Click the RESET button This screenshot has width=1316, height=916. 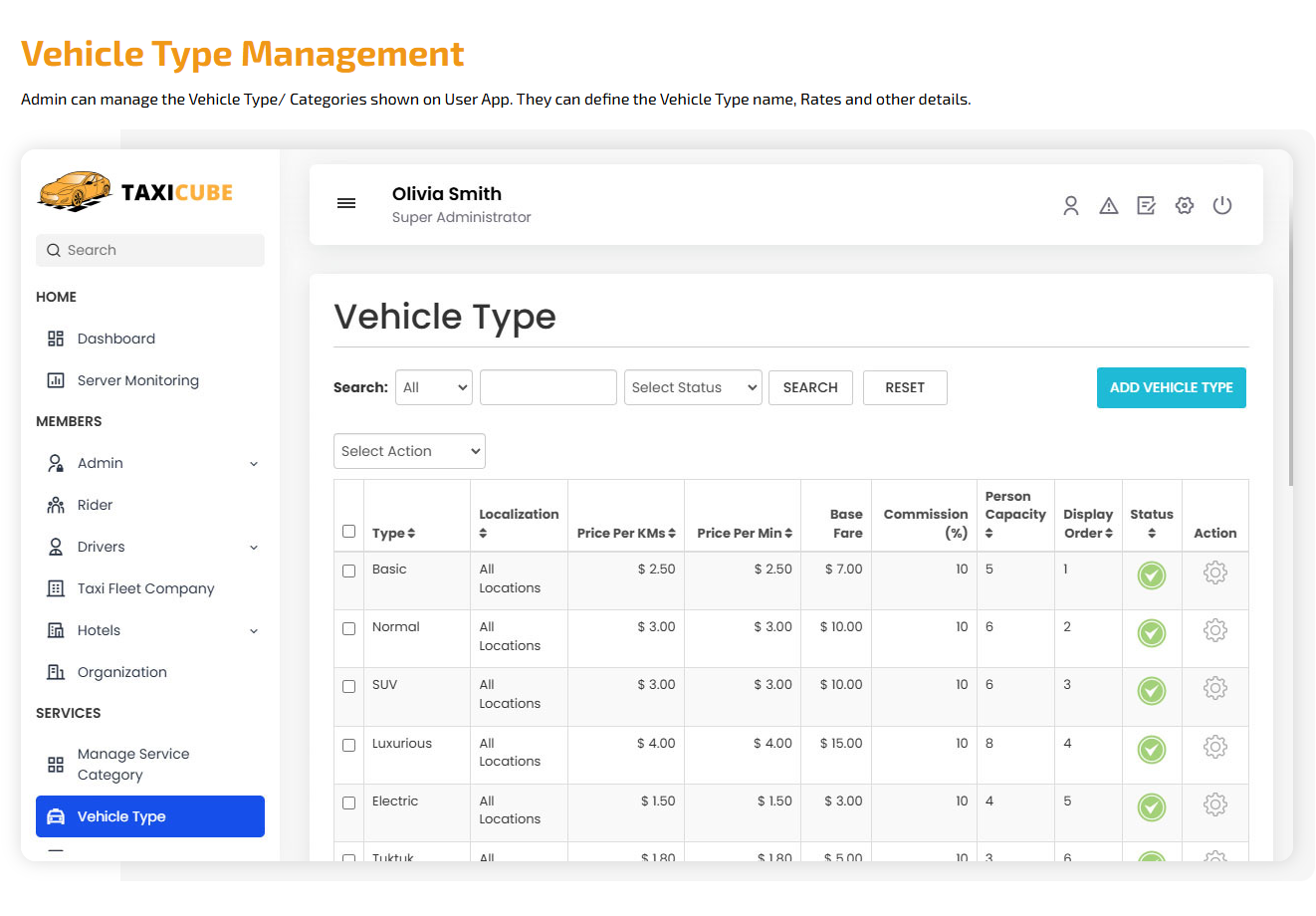(x=905, y=387)
